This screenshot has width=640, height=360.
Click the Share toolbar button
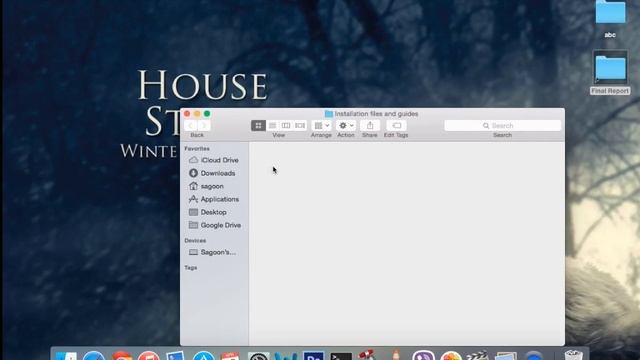click(370, 126)
